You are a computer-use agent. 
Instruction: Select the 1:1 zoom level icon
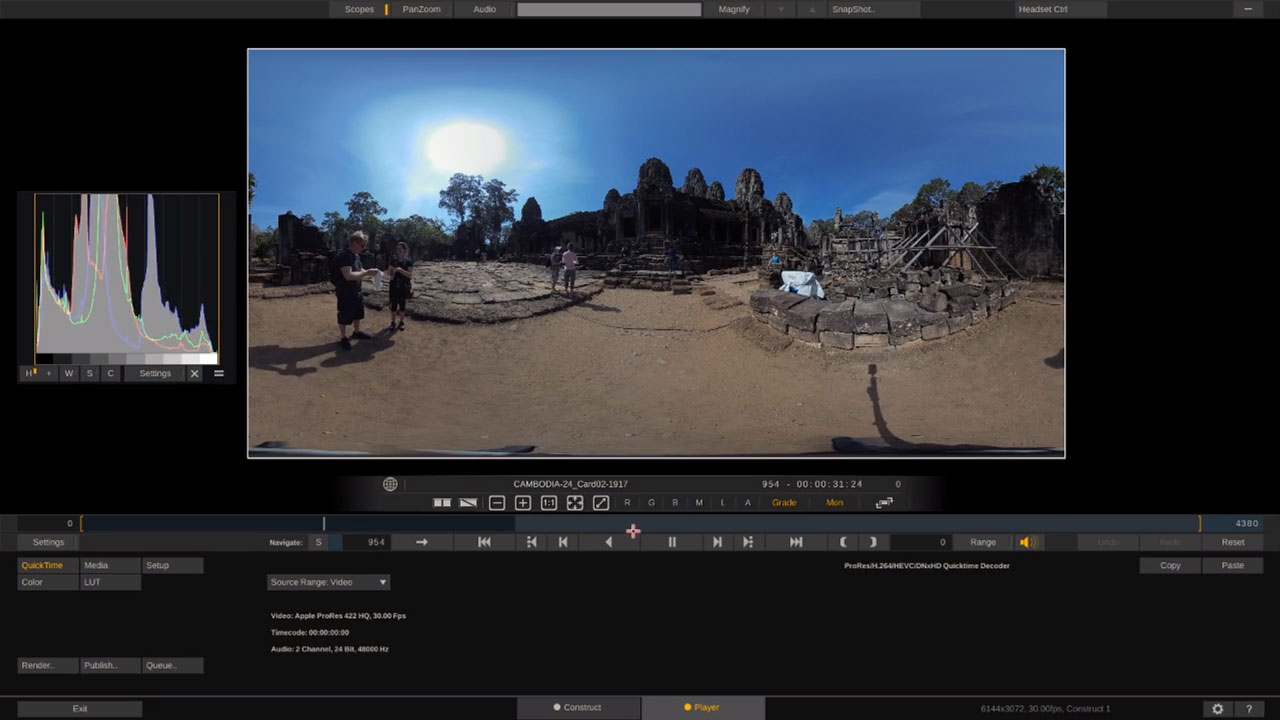click(548, 503)
